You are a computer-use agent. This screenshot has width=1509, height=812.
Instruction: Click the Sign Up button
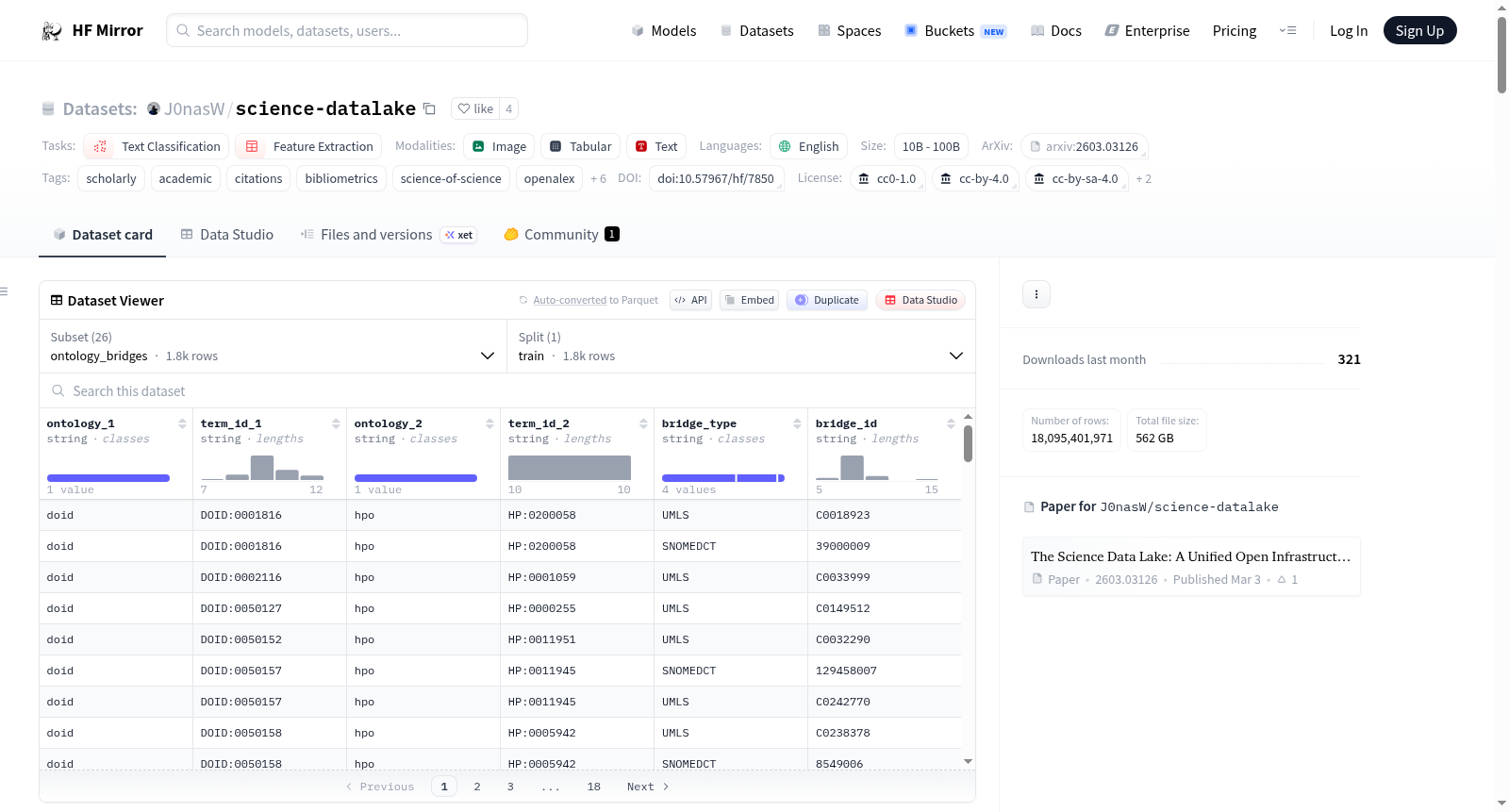(1419, 31)
